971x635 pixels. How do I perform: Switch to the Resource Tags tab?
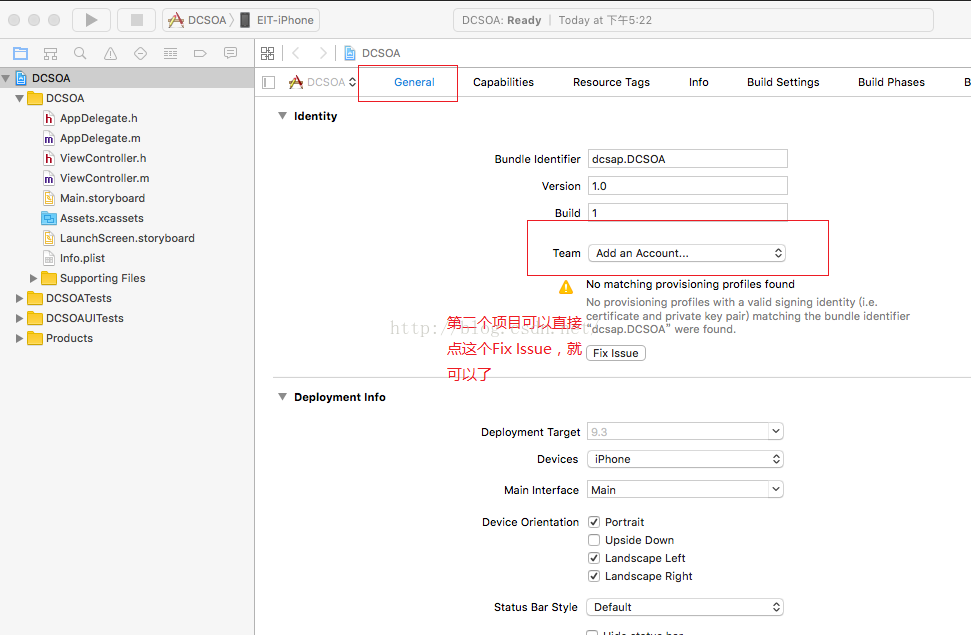611,82
